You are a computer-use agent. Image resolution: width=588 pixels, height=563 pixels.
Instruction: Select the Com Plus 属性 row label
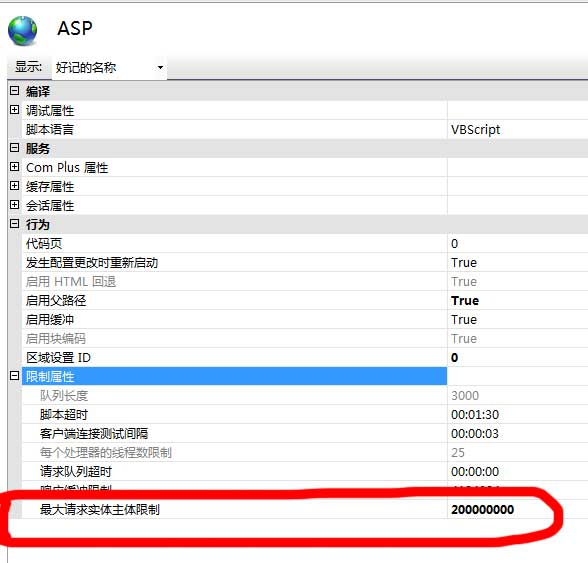tap(67, 167)
